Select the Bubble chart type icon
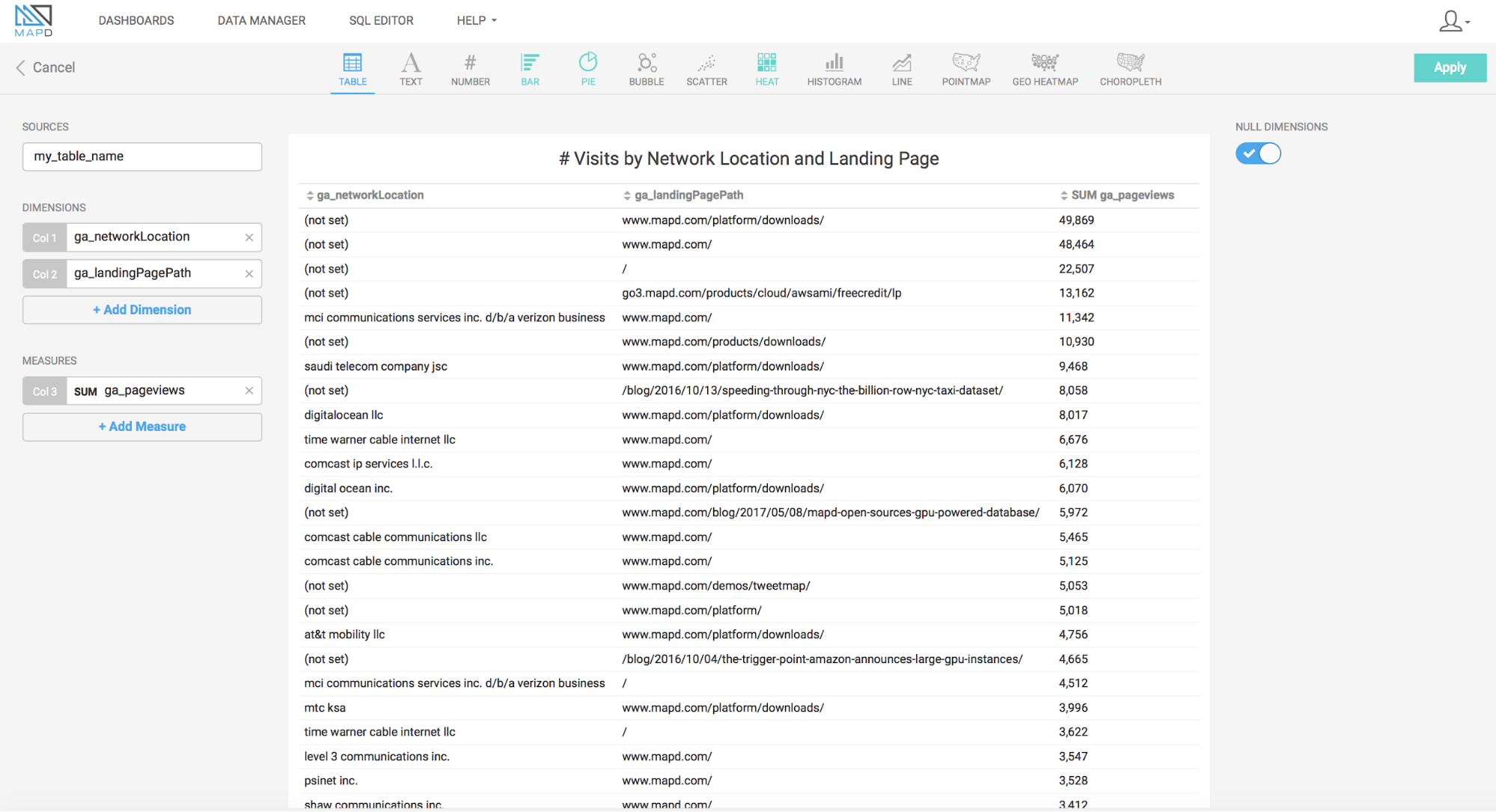The width and height of the screenshot is (1496, 812). coord(647,62)
